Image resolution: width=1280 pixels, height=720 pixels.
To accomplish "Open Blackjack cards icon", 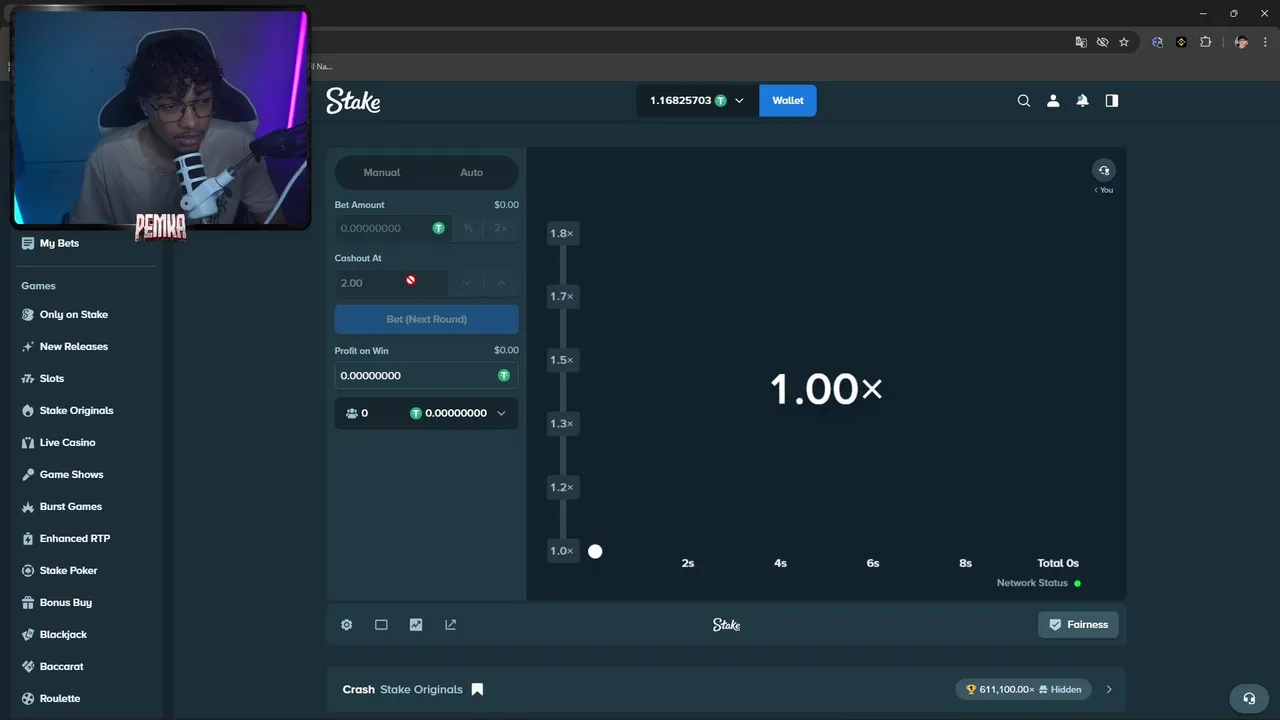I will pyautogui.click(x=28, y=634).
